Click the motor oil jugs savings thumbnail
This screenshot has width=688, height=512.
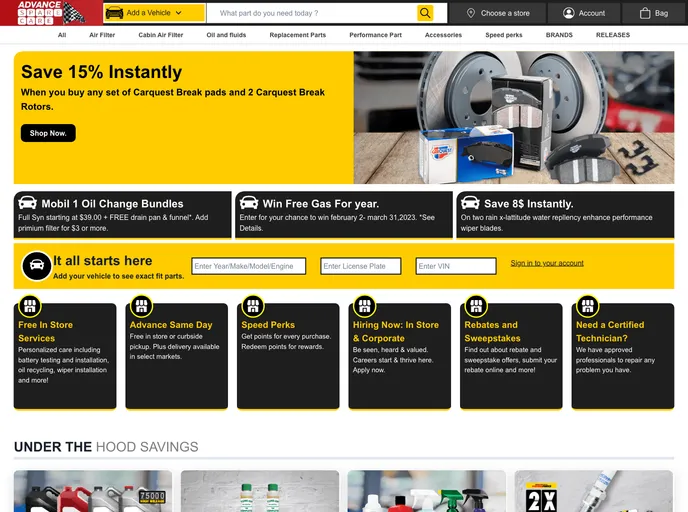(x=93, y=491)
